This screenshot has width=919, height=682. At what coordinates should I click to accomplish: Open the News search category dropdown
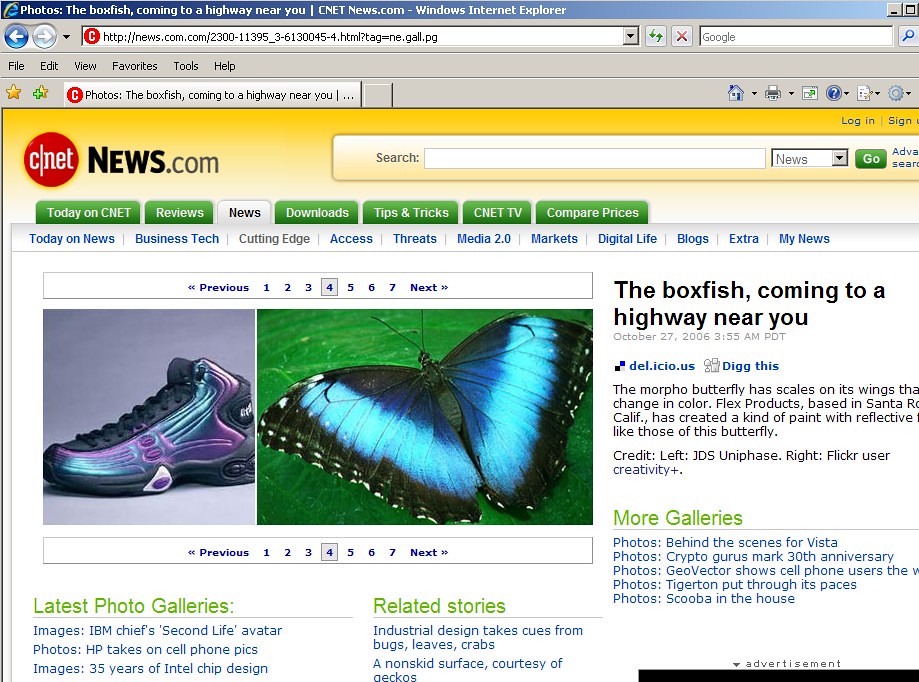tap(840, 158)
